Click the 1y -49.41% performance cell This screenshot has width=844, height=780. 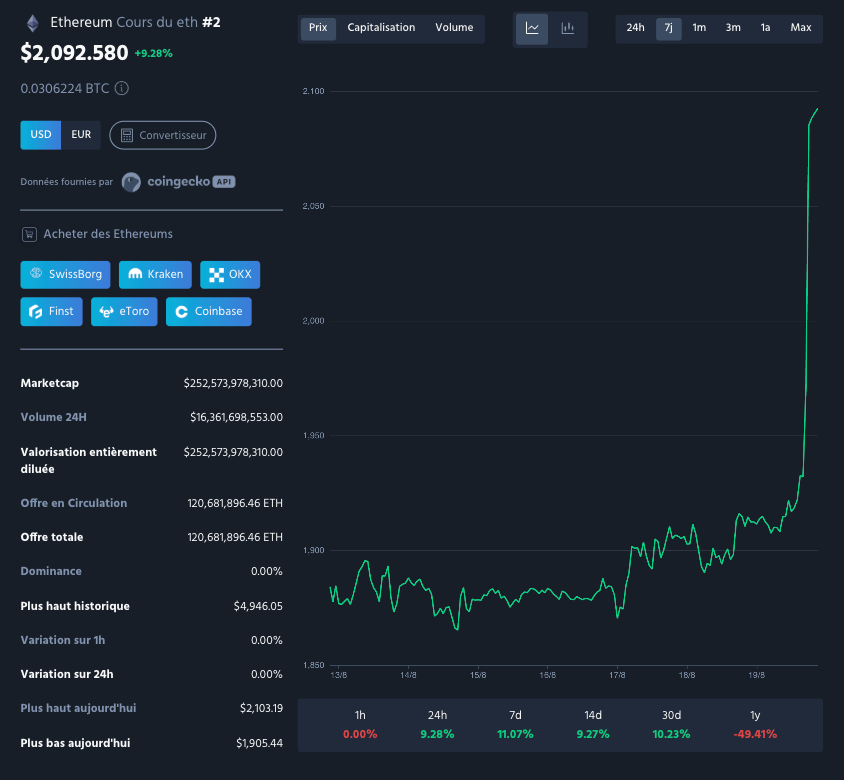pyautogui.click(x=755, y=725)
